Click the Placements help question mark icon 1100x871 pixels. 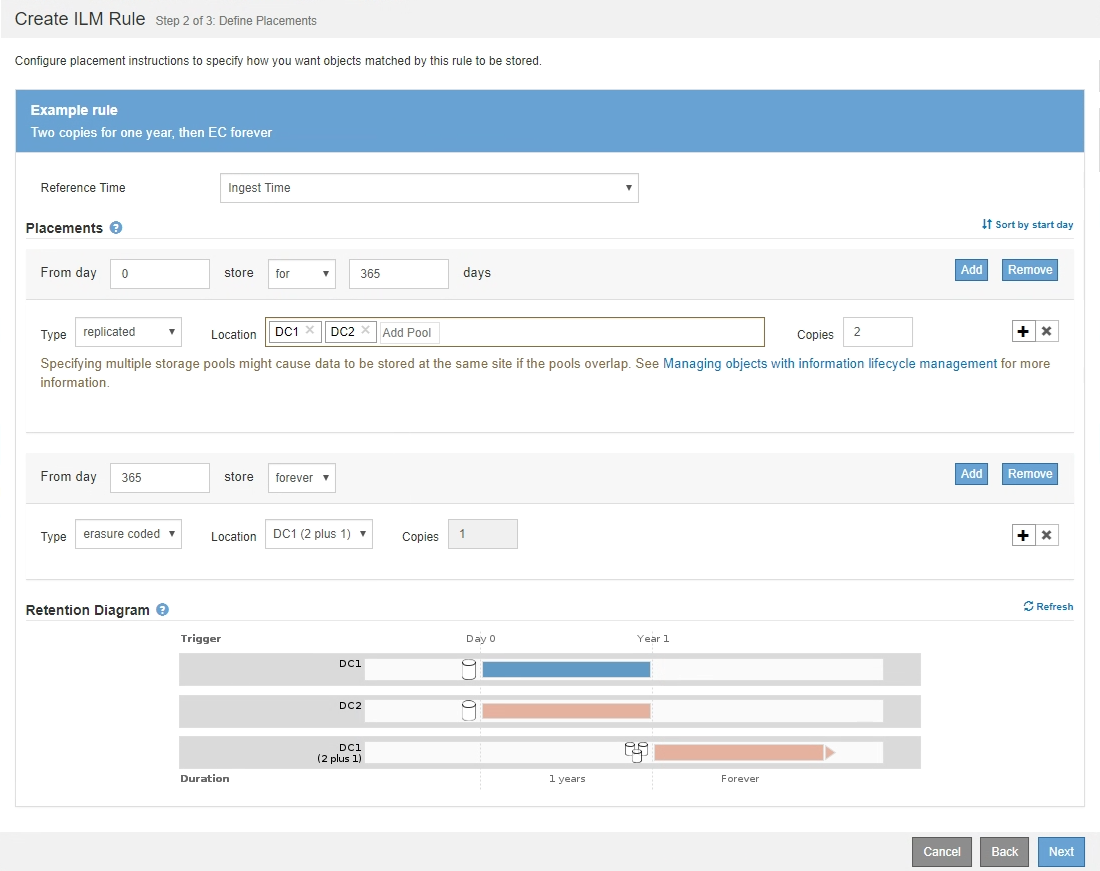(116, 228)
